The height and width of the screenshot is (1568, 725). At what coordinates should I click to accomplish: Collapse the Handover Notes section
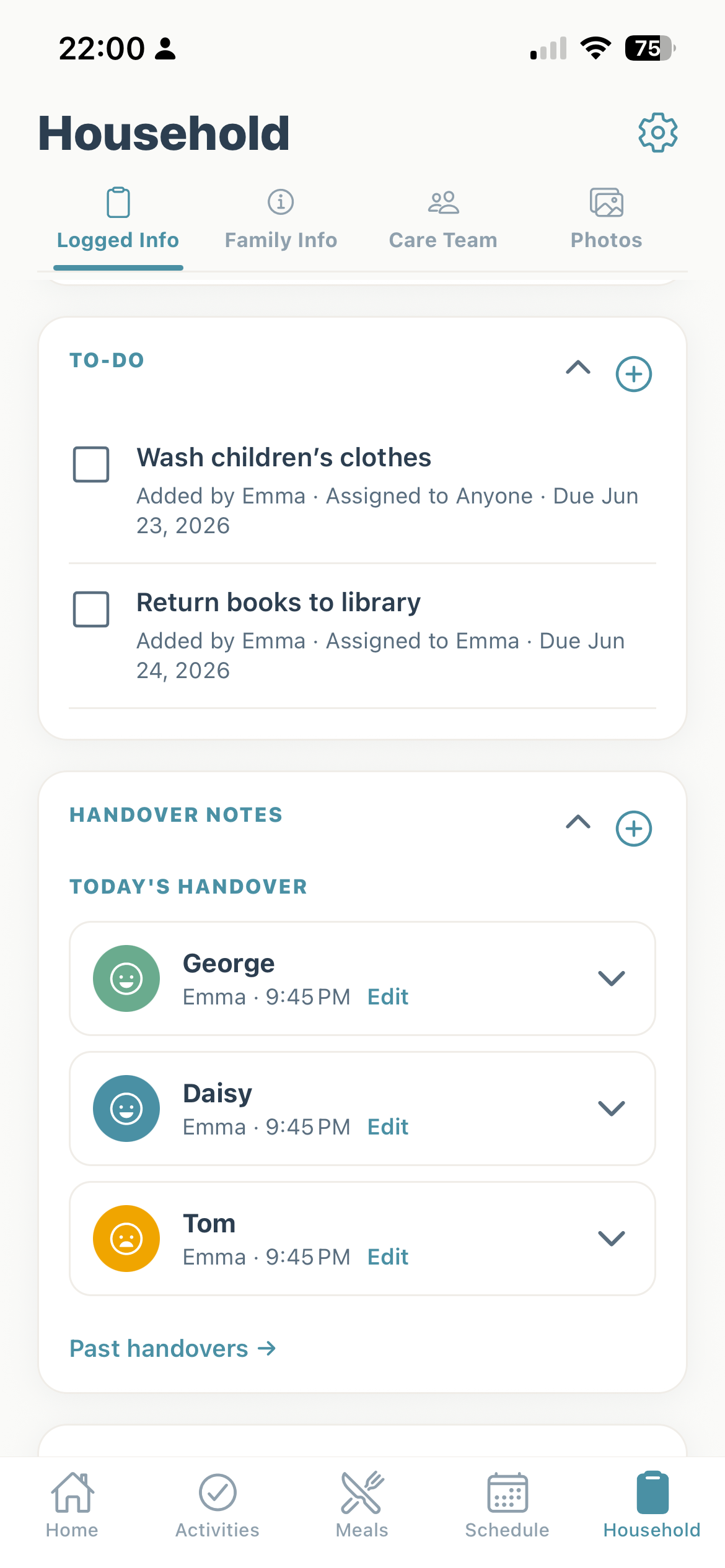578,822
